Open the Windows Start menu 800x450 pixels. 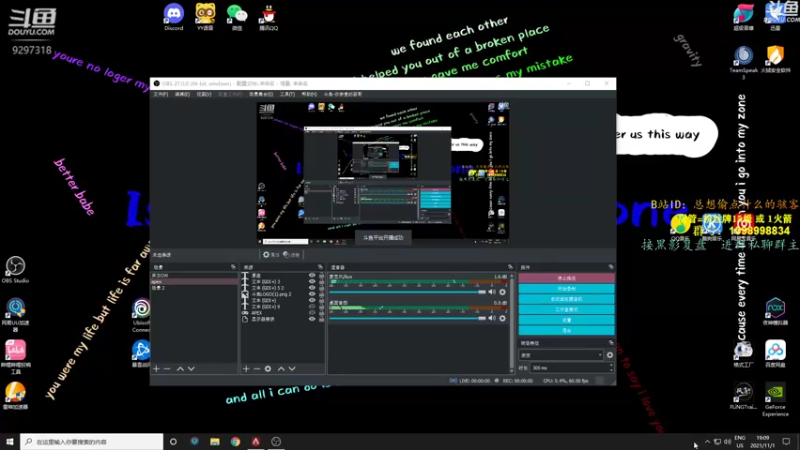tap(10, 441)
